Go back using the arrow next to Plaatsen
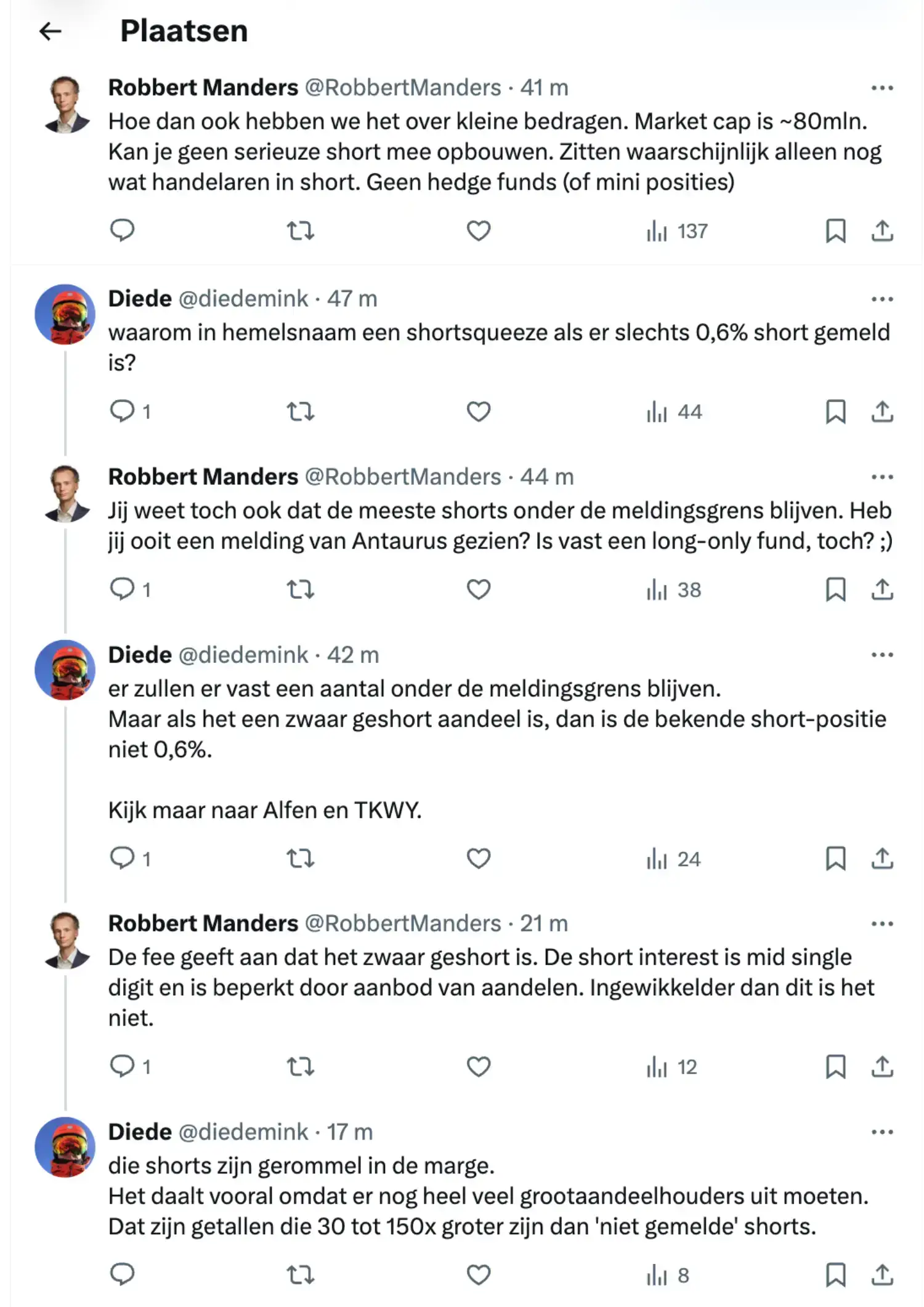This screenshot has width=924, height=1307. (50, 31)
